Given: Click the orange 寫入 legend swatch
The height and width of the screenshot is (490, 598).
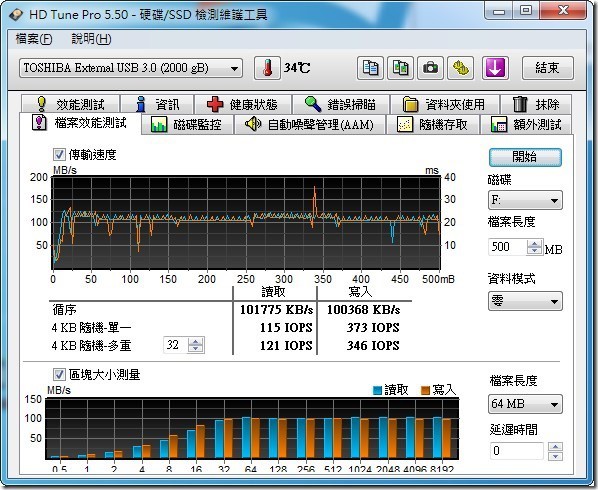Looking at the screenshot, I should 425,390.
